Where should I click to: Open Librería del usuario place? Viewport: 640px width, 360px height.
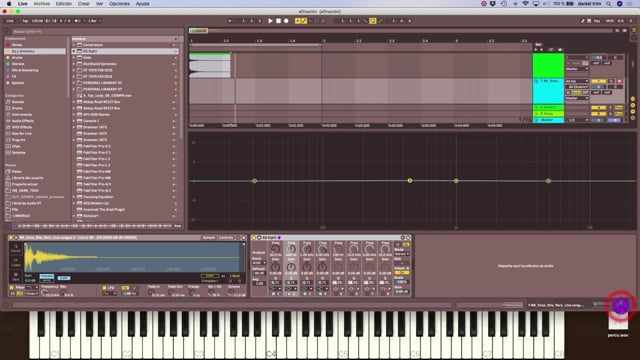pyautogui.click(x=27, y=178)
